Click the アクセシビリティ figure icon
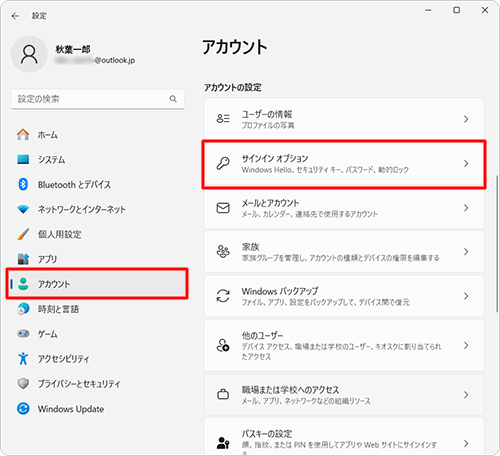 23,358
